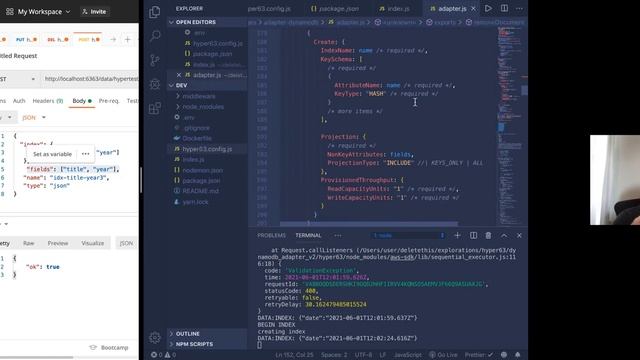640x360 pixels.
Task: Close the adapter.js editor tab
Action: tap(473, 8)
